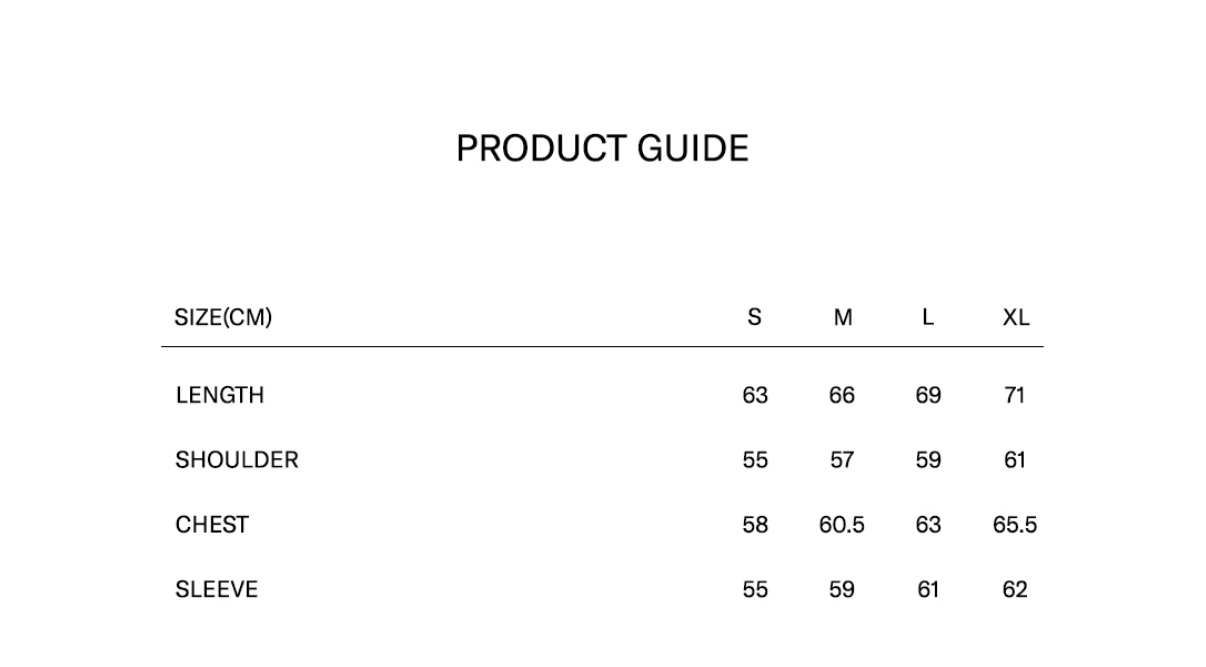This screenshot has height=667, width=1206.
Task: Click the SLEEVE value 62 for XL
Action: point(1014,590)
